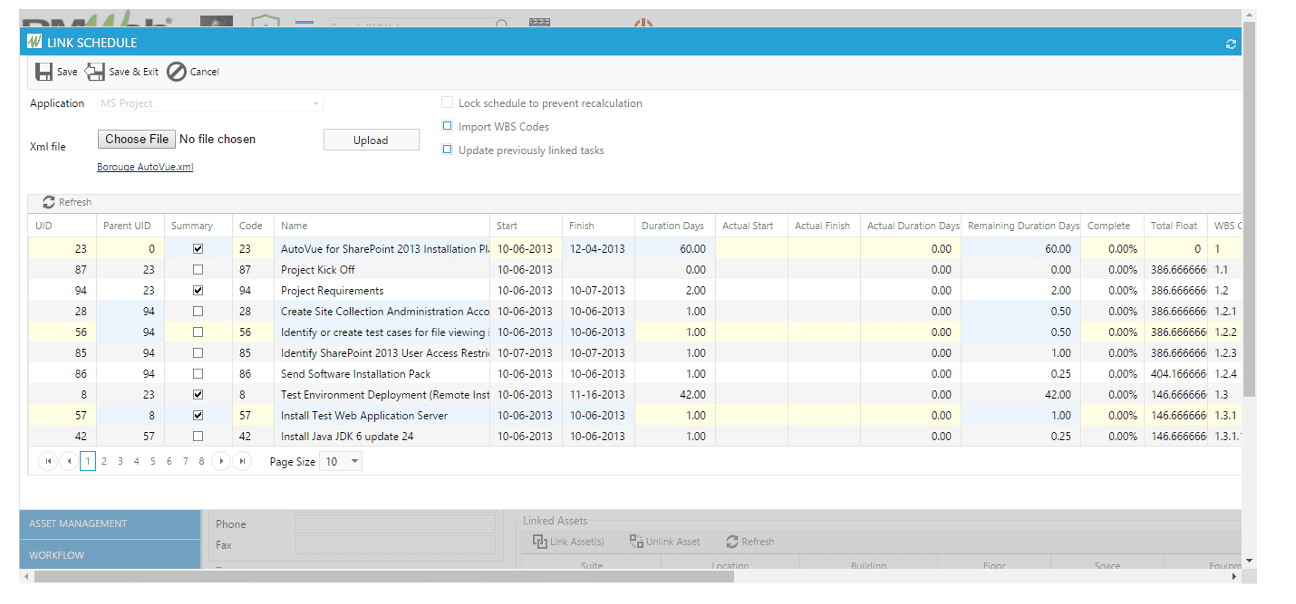Select page 5 of the grid

(x=152, y=461)
